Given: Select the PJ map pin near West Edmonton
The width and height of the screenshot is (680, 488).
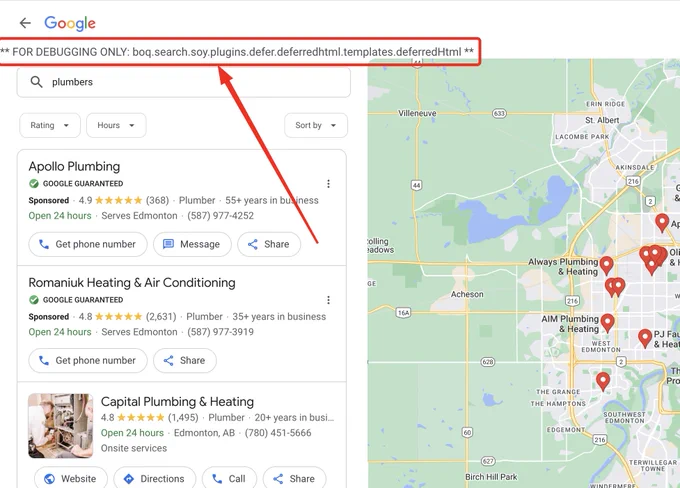Looking at the screenshot, I should 645,338.
